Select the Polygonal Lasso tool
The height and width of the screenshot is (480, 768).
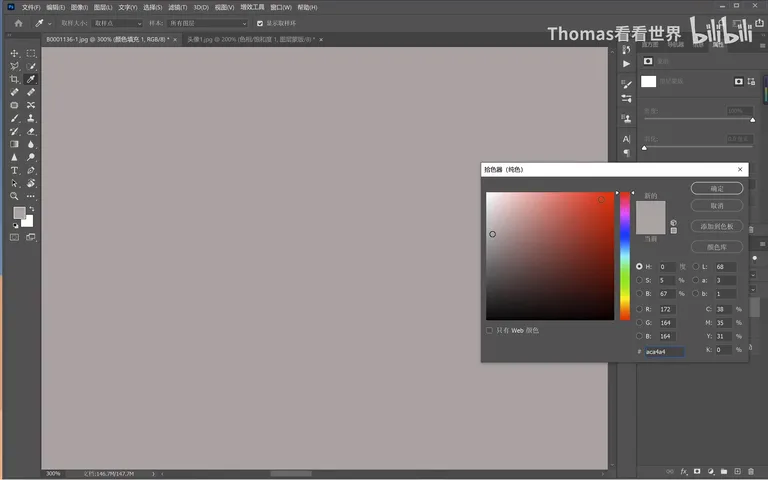point(14,66)
